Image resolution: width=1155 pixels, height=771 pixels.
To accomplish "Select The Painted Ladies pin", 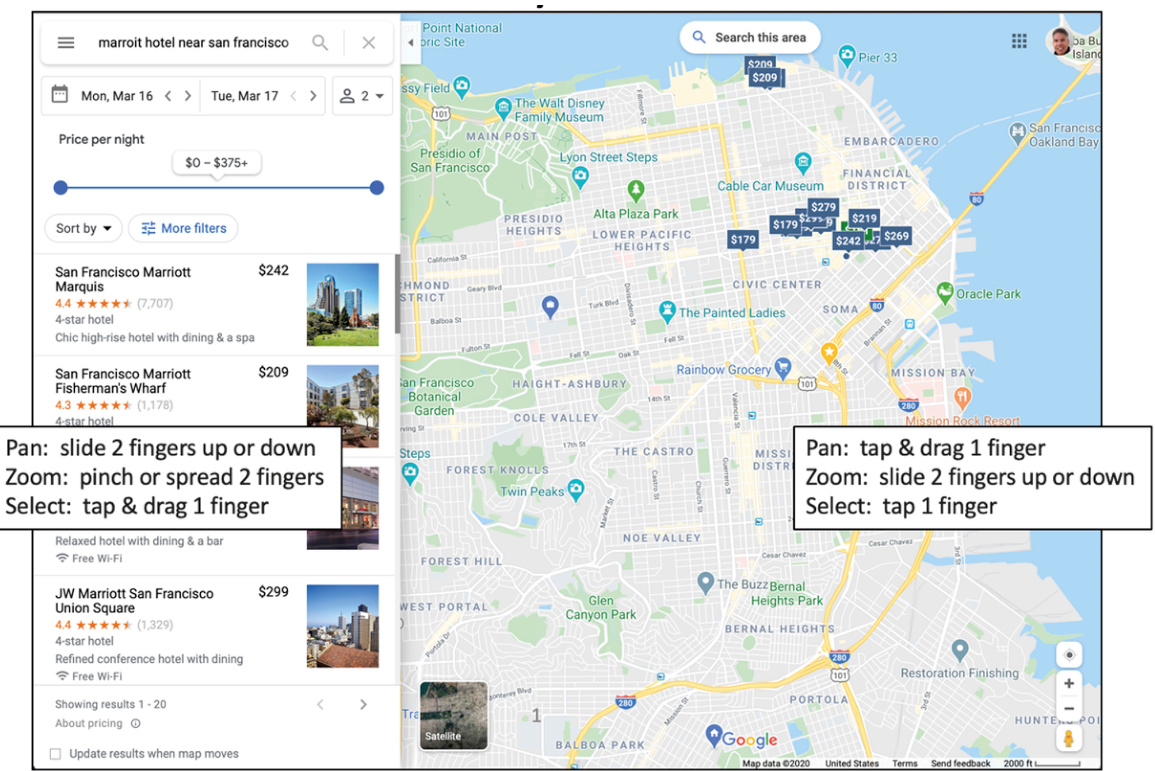I will pos(667,311).
